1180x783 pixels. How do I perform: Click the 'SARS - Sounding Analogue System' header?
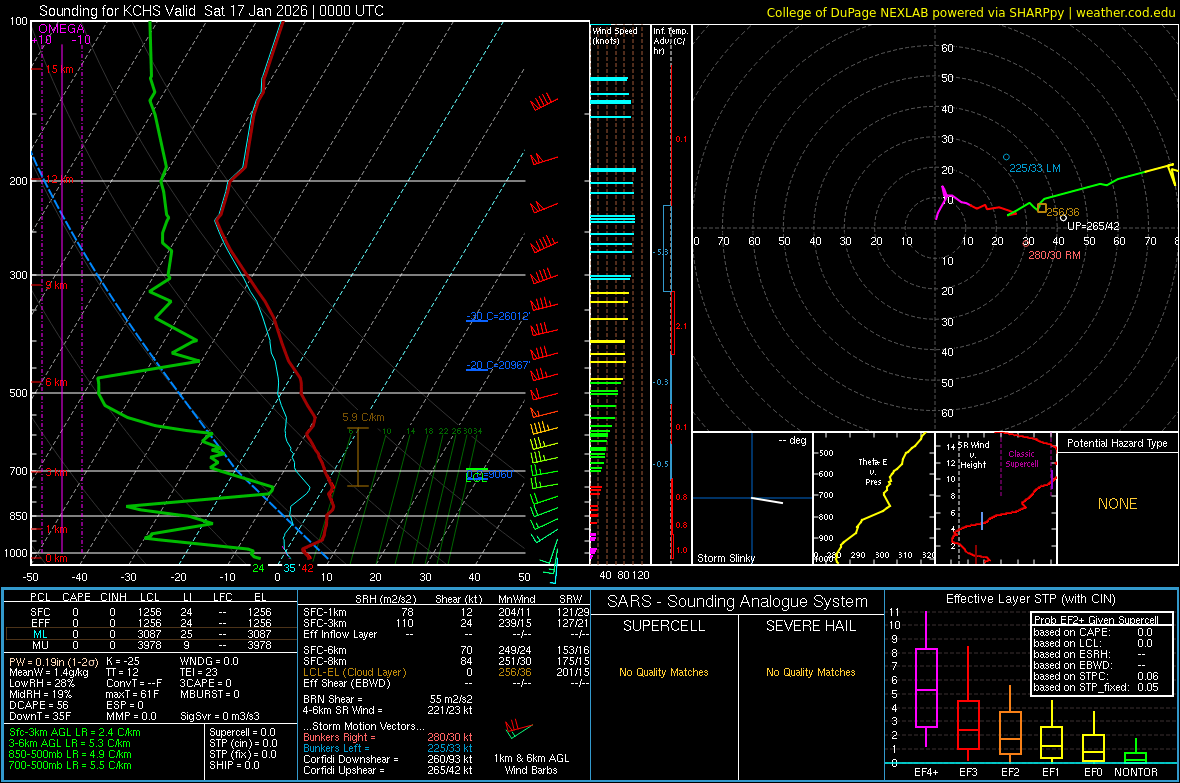click(x=737, y=602)
